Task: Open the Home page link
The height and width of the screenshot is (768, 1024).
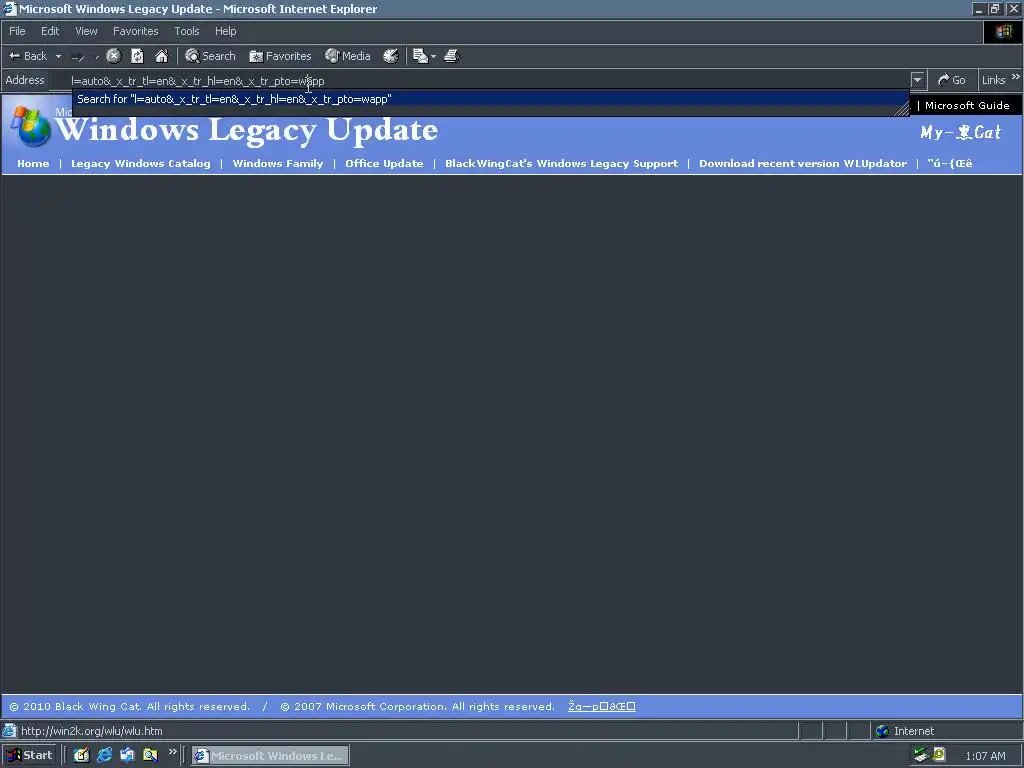Action: pyautogui.click(x=33, y=163)
